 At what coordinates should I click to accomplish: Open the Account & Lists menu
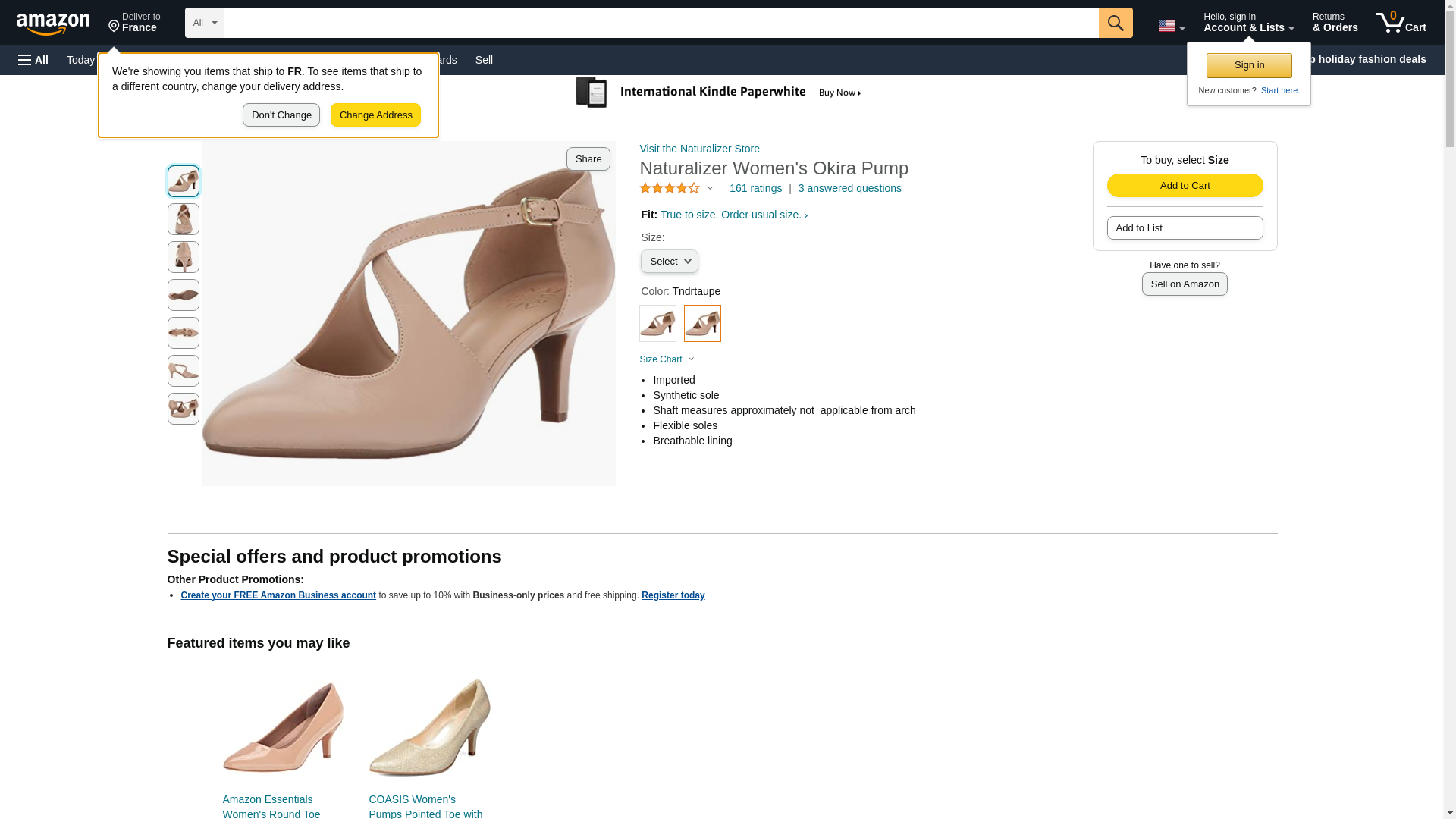1247,23
